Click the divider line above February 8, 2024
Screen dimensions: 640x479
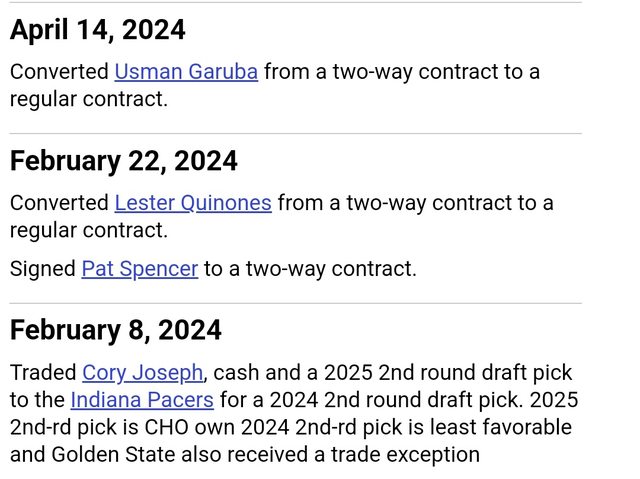coord(295,303)
